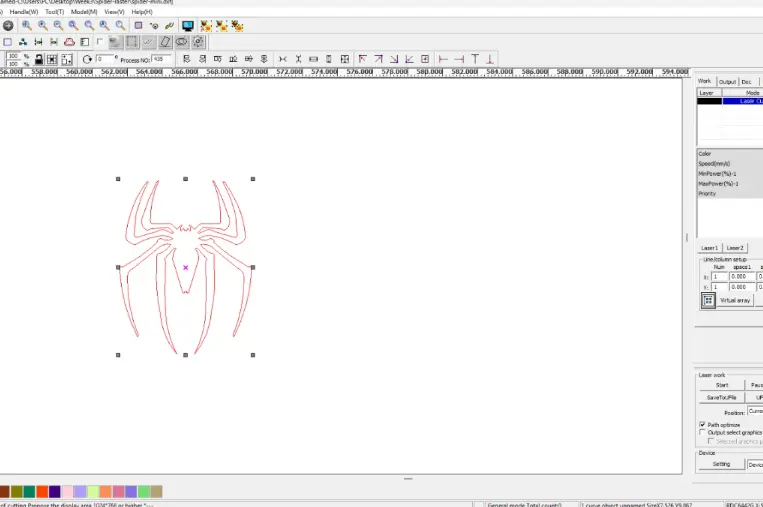Screen dimensions: 763x507
Task: Click the horizontal spacing icon with inward arrows
Action: [283, 59]
